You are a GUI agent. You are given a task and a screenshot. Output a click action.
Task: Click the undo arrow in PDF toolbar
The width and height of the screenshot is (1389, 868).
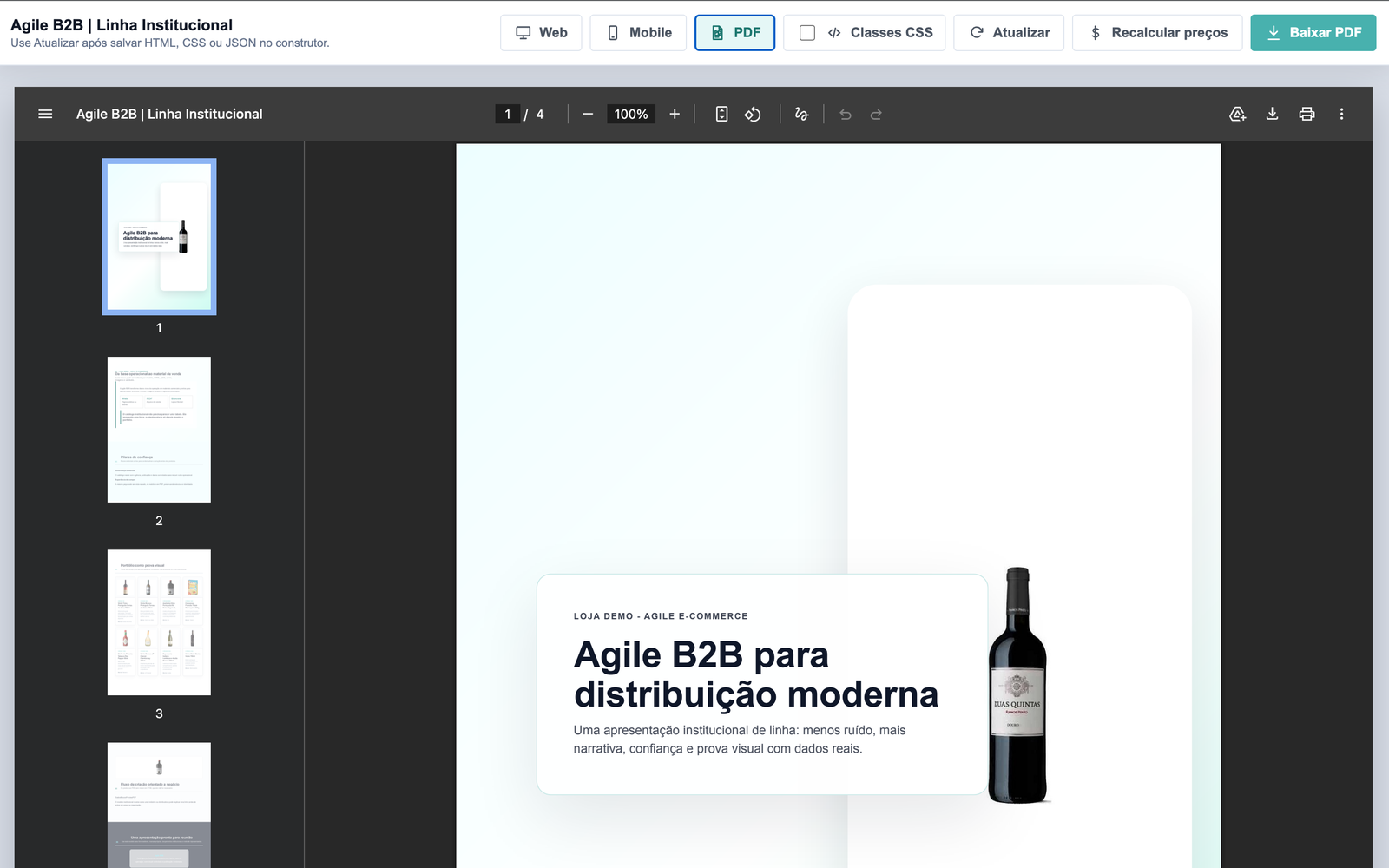tap(846, 114)
